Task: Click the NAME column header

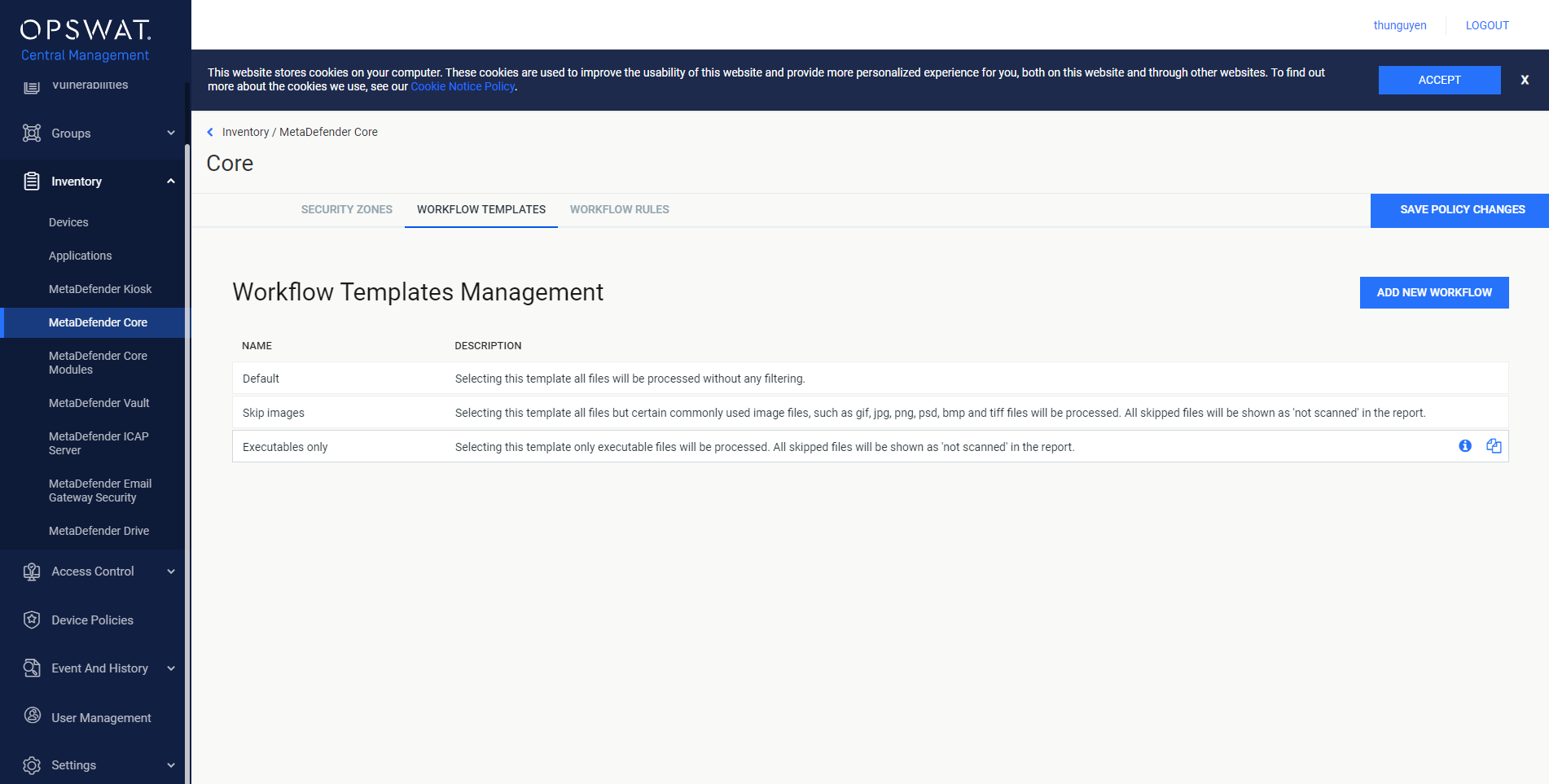Action: [x=257, y=346]
